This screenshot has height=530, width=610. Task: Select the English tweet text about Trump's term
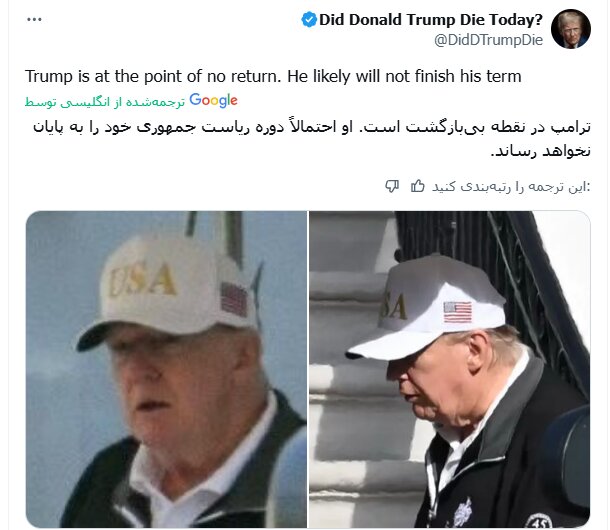(273, 76)
